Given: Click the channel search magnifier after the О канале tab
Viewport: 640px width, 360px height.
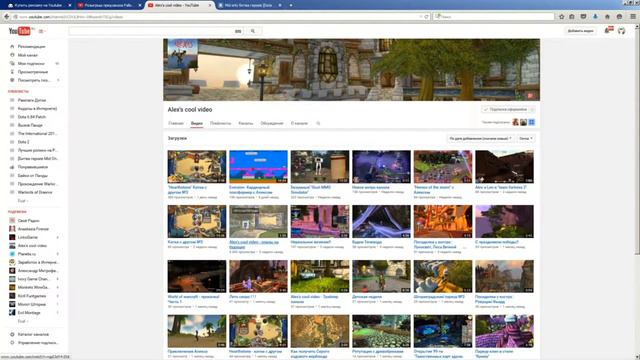Looking at the screenshot, I should pyautogui.click(x=318, y=123).
